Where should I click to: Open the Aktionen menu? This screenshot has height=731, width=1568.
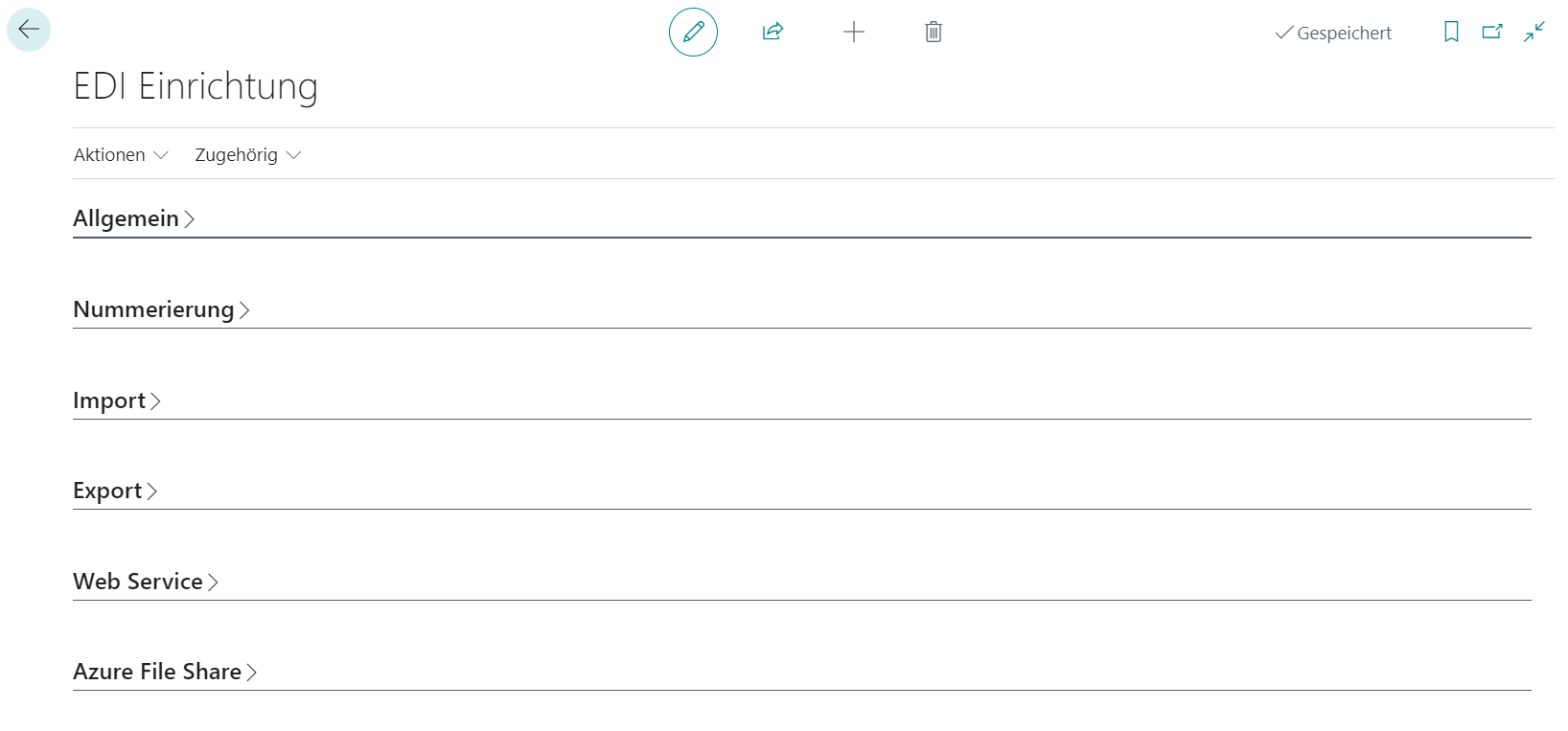coord(110,155)
